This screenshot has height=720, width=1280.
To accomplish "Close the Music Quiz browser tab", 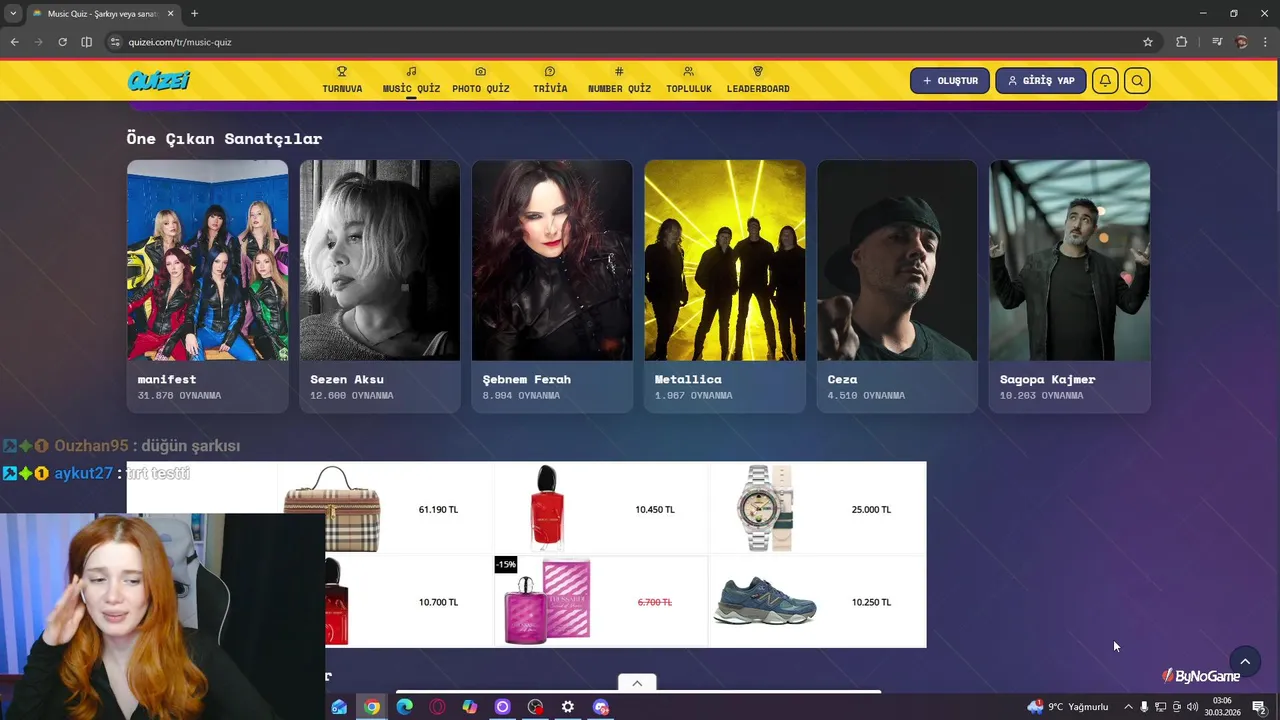I will (171, 14).
